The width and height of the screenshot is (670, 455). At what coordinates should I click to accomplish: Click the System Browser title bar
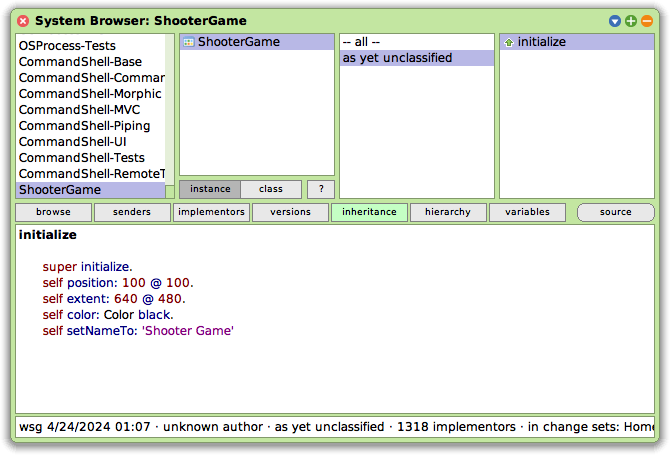[x=335, y=21]
